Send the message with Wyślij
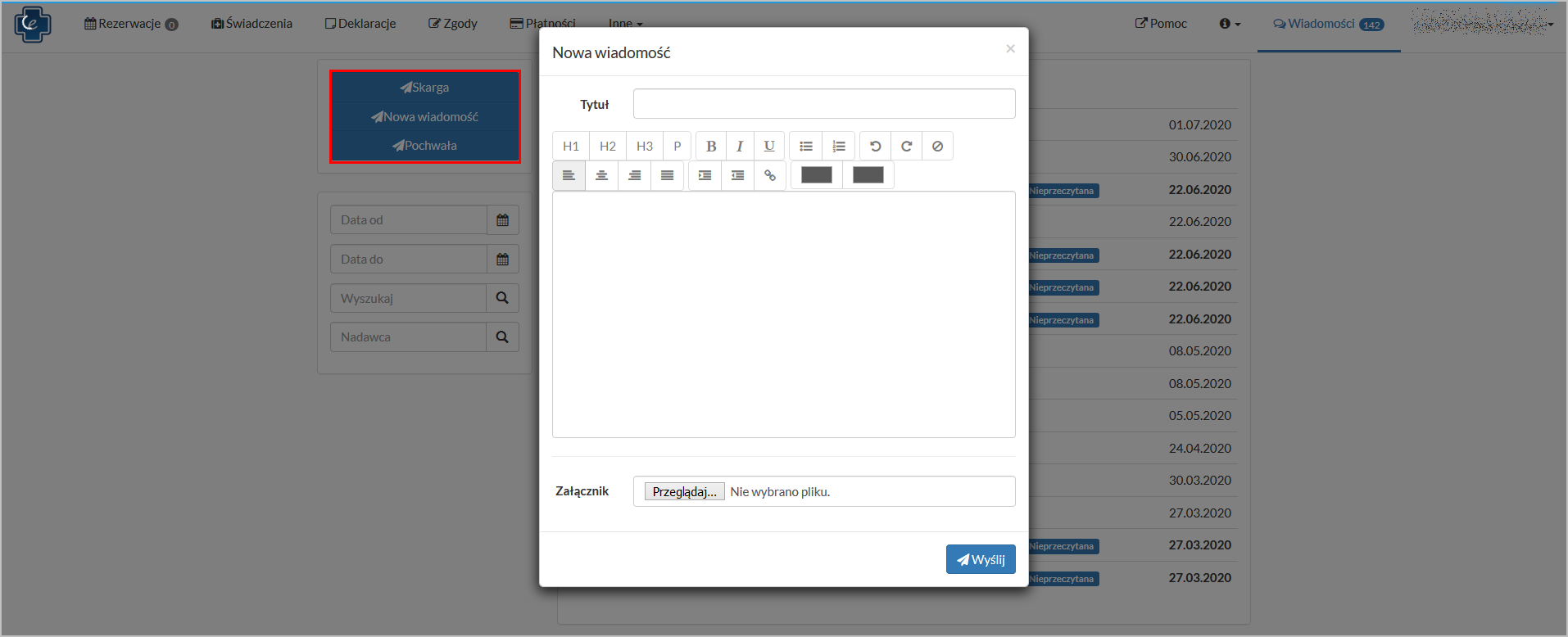 click(x=981, y=559)
